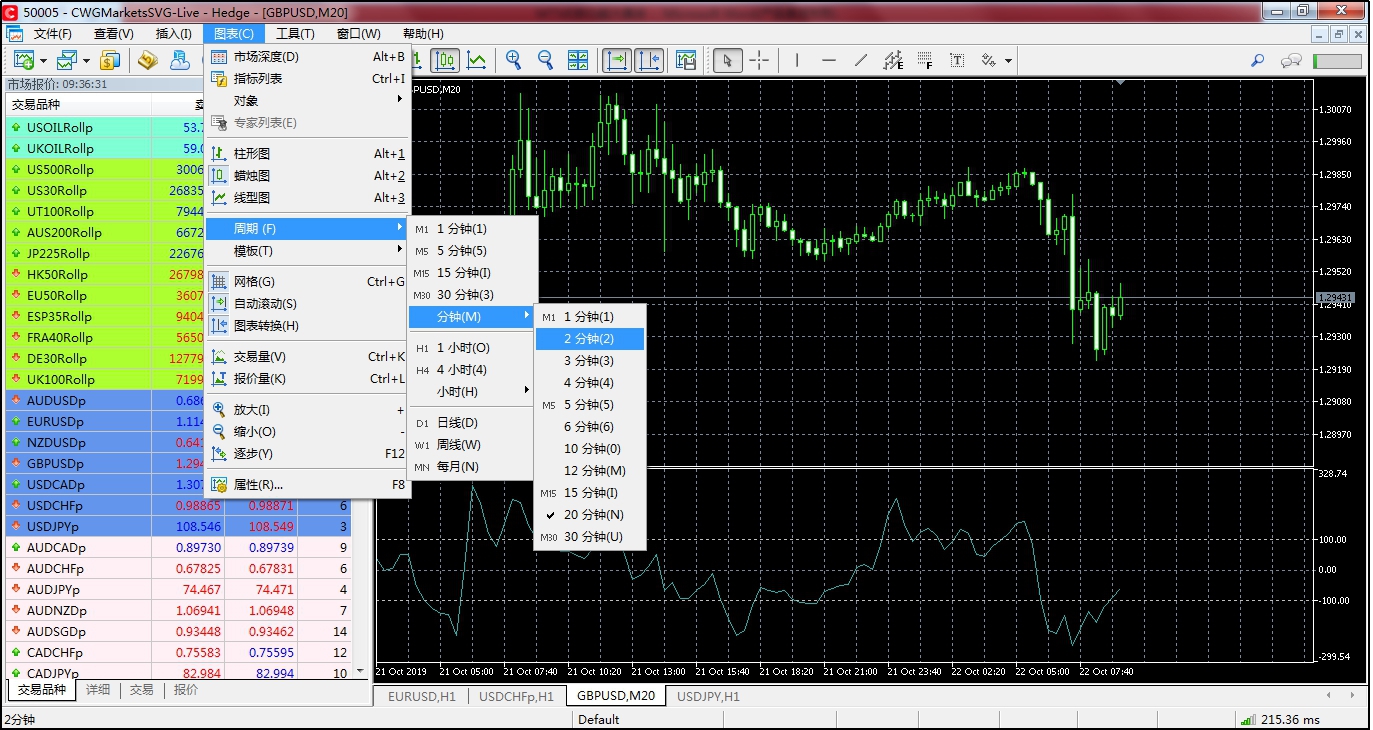Image resolution: width=1373 pixels, height=730 pixels.
Task: Toggle the Auto Scroll toolbar icon
Action: 617,61
